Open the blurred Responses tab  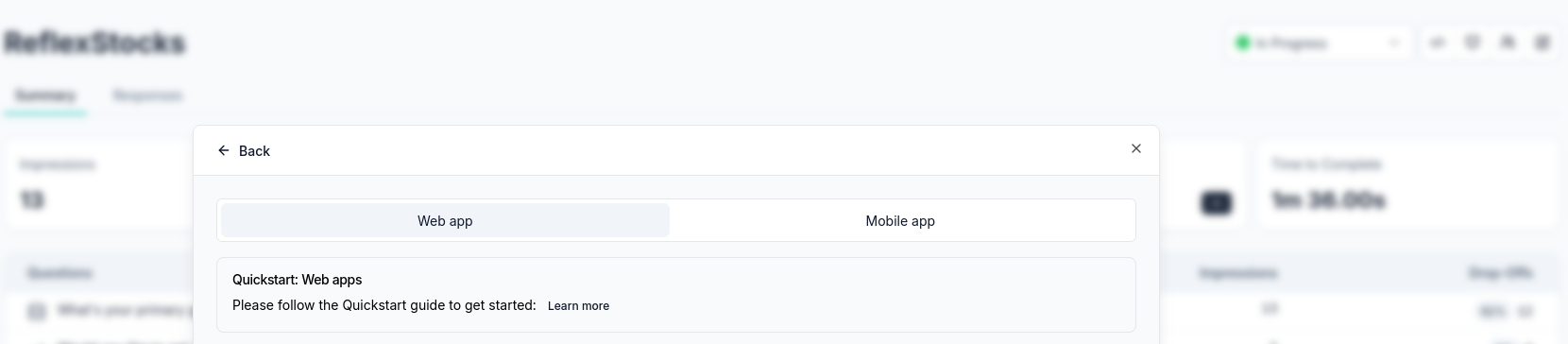(147, 95)
